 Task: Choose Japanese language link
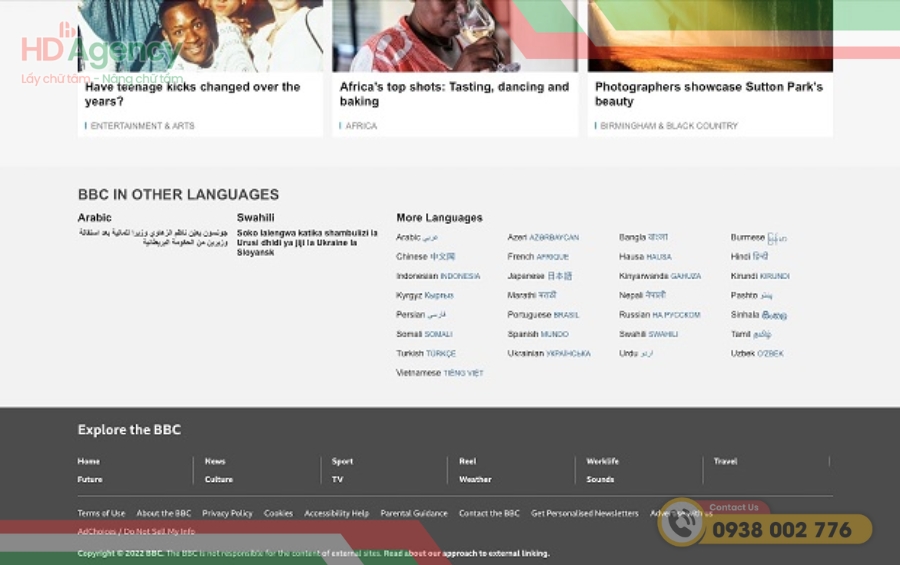pos(540,276)
